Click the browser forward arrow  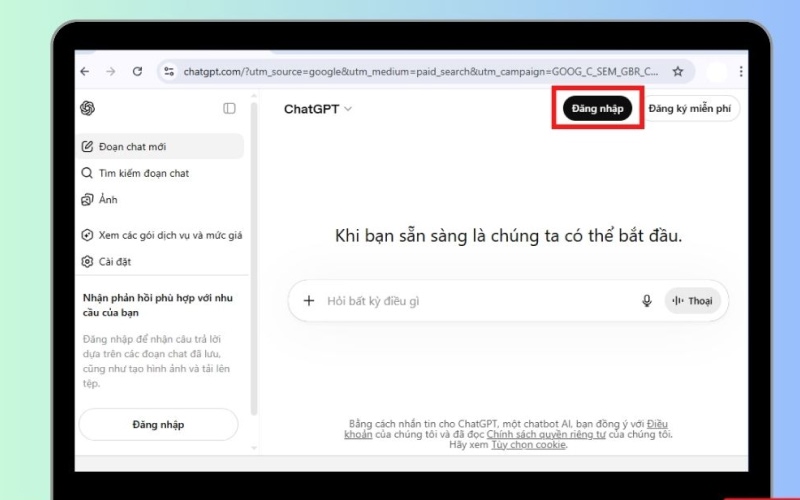point(111,71)
